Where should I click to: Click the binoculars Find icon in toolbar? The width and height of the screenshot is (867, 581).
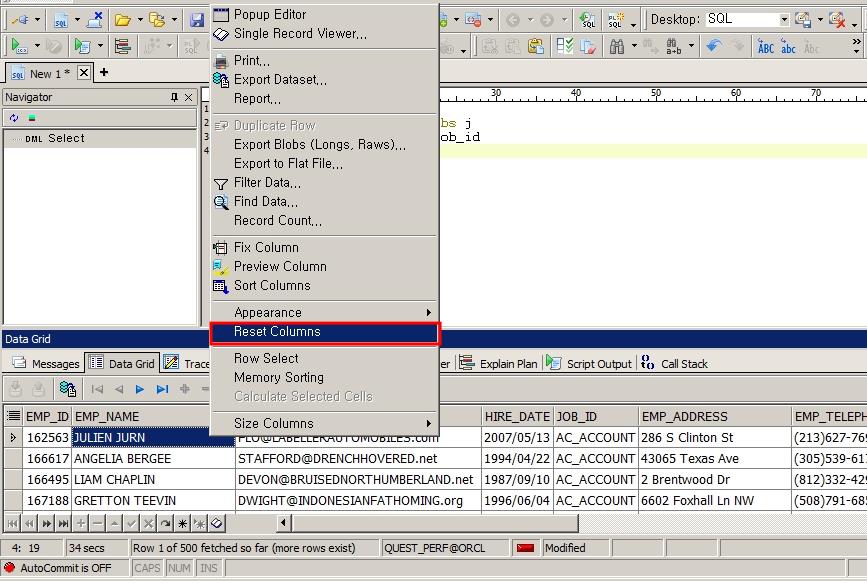617,46
